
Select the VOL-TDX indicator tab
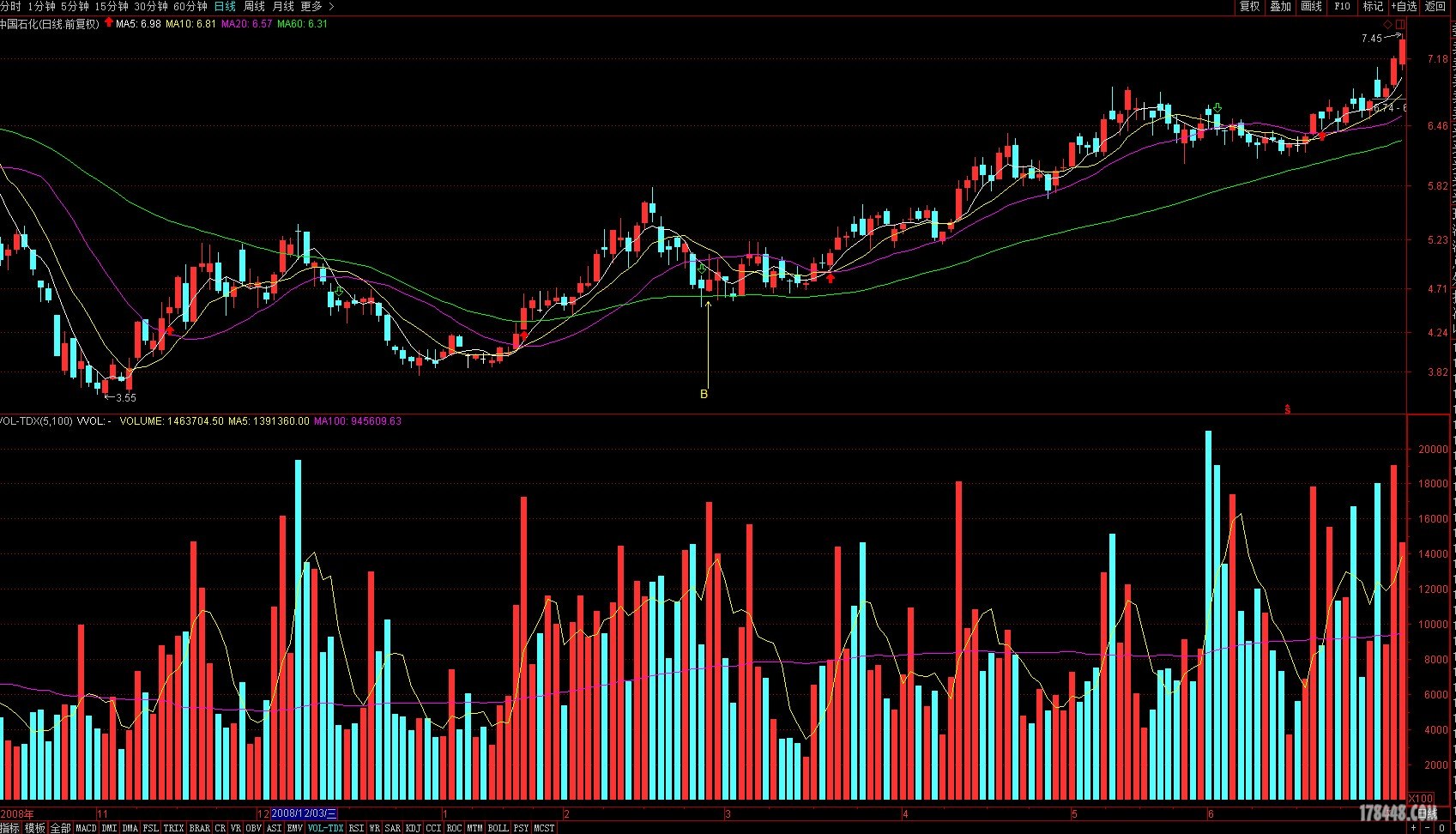[326, 828]
